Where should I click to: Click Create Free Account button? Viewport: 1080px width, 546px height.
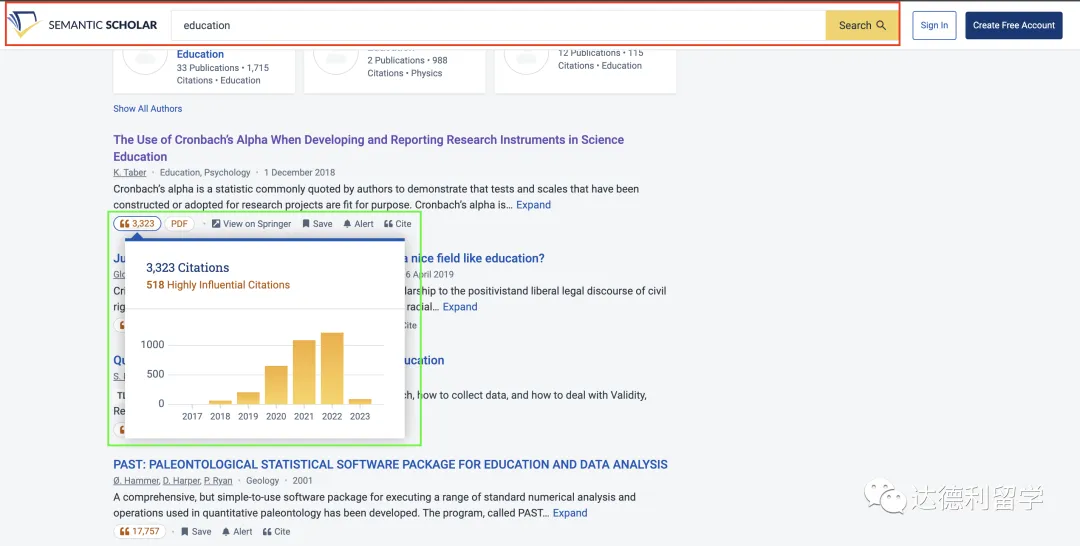[1013, 25]
